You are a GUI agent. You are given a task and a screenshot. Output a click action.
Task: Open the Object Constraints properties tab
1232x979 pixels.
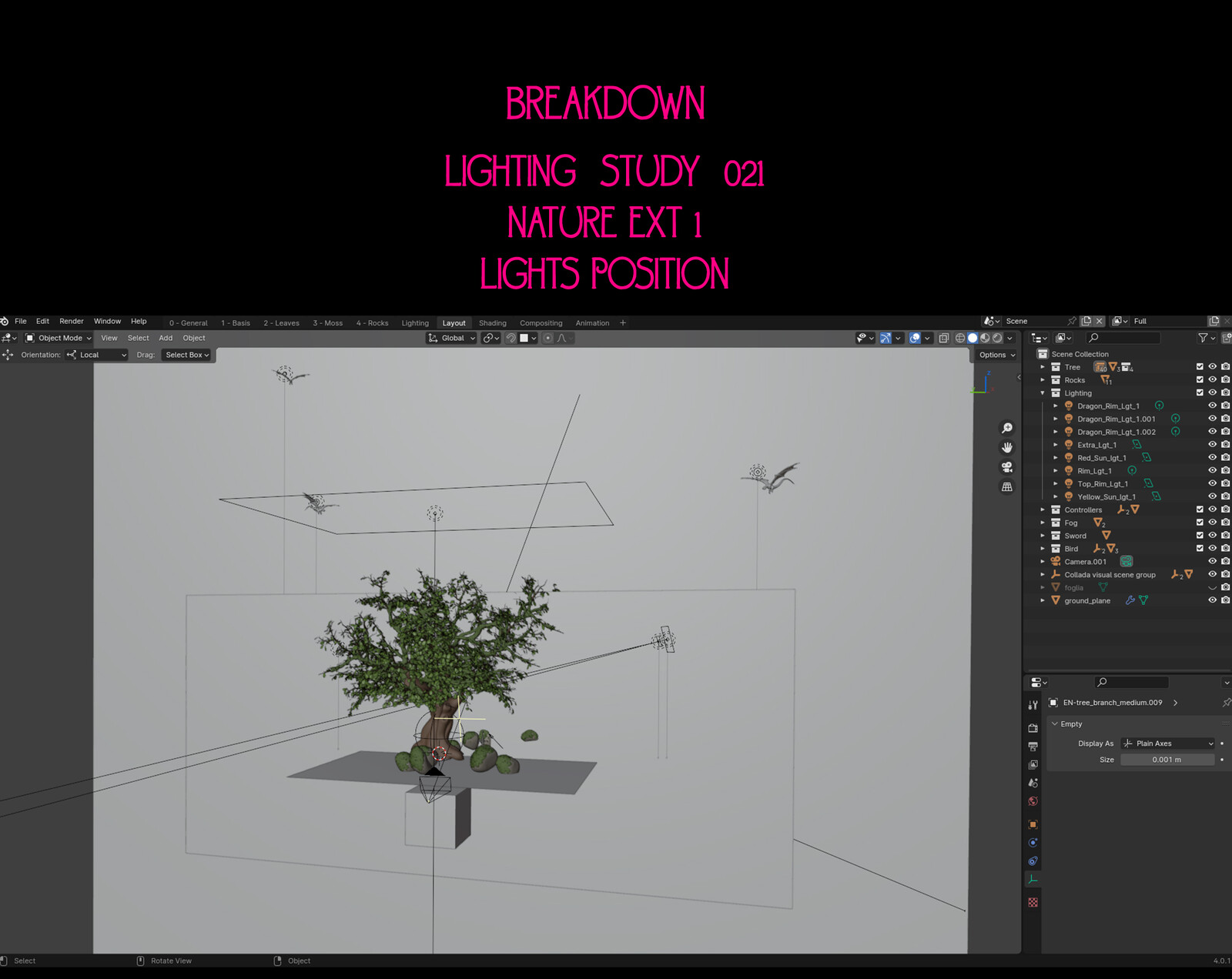tap(1033, 861)
